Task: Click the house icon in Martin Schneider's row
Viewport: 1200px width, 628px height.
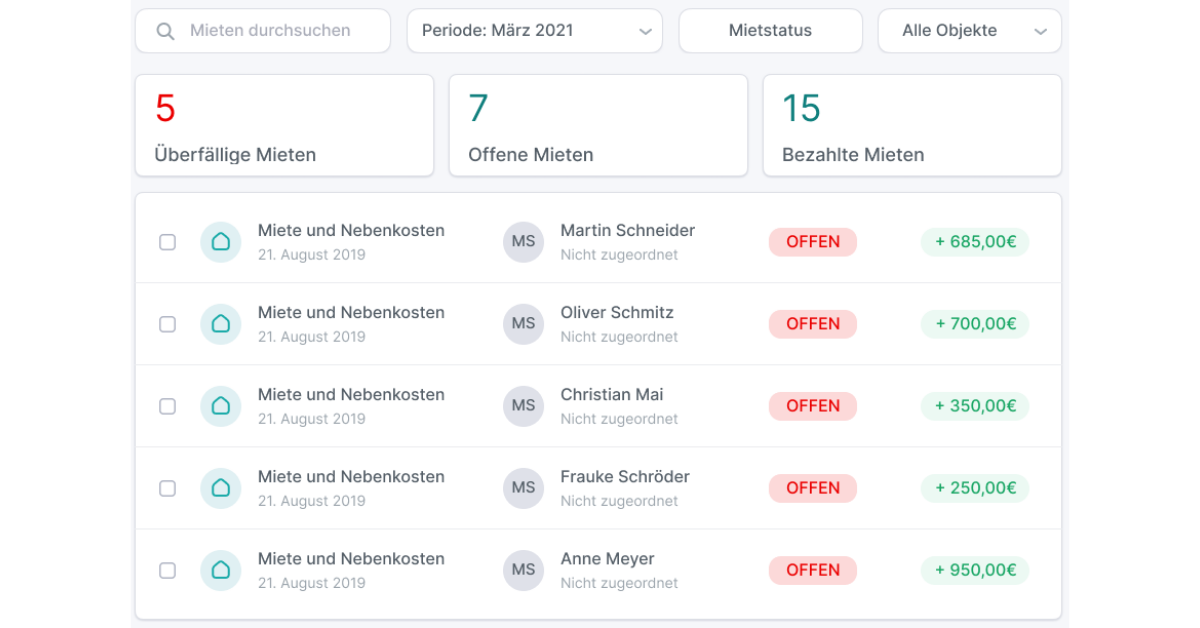Action: pyautogui.click(x=221, y=242)
